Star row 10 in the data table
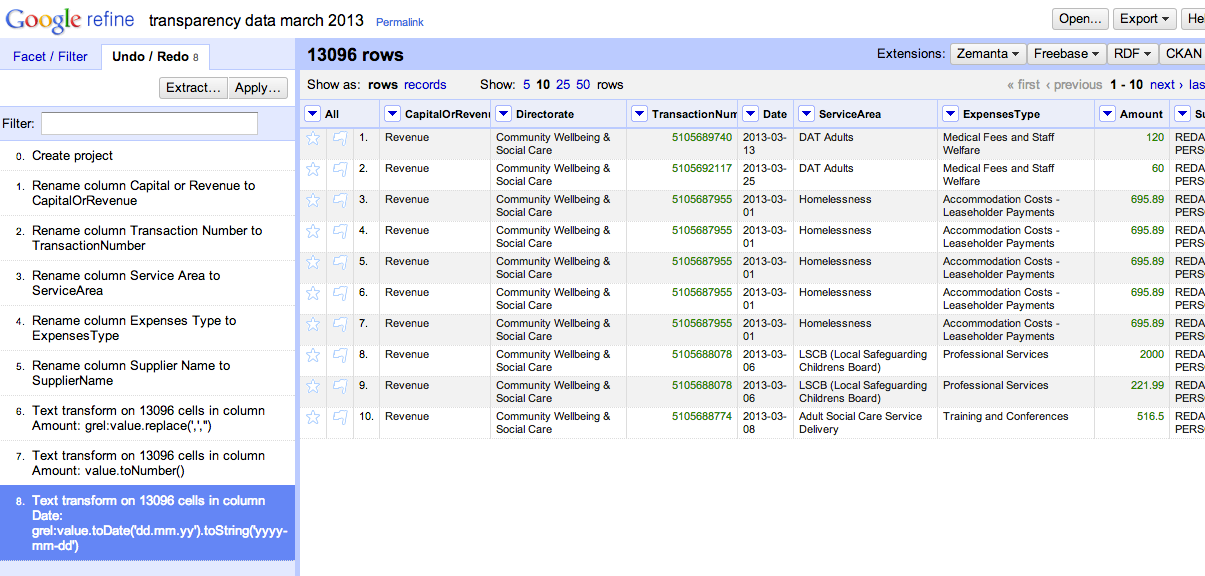The image size is (1205, 576). coord(313,417)
